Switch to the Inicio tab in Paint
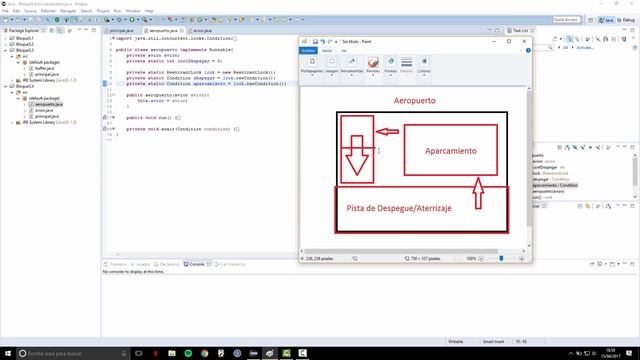The width and height of the screenshot is (640, 360). click(327, 51)
